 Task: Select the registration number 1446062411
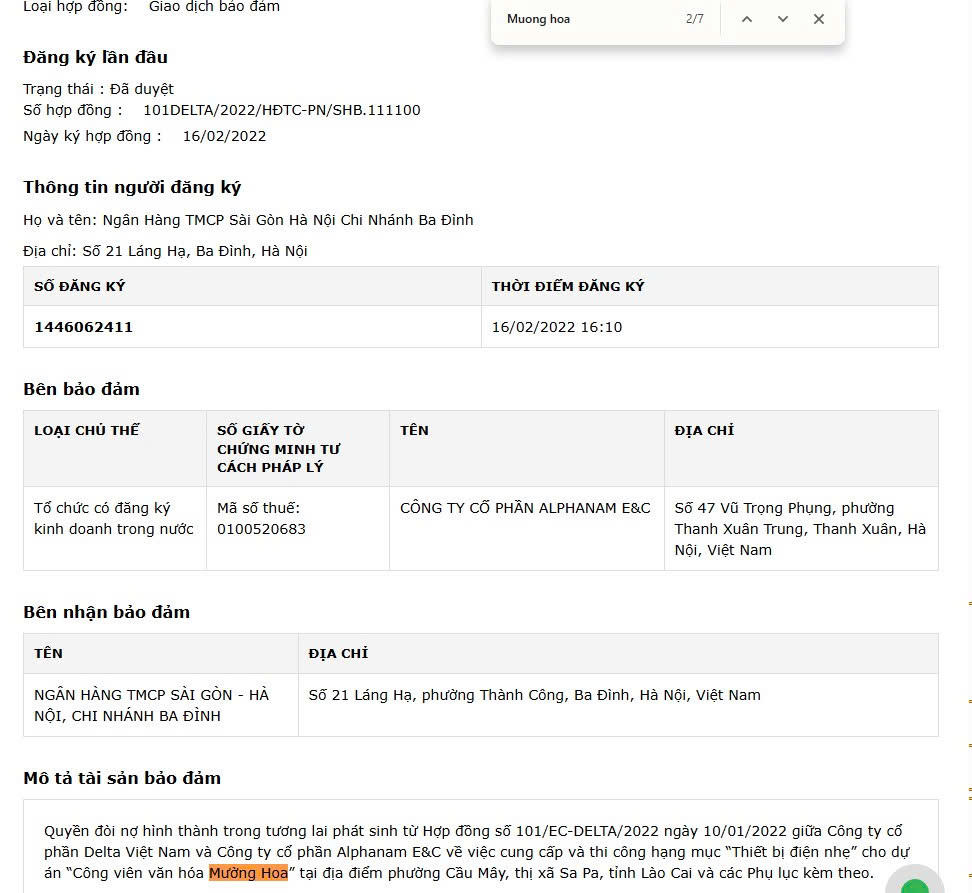[84, 327]
